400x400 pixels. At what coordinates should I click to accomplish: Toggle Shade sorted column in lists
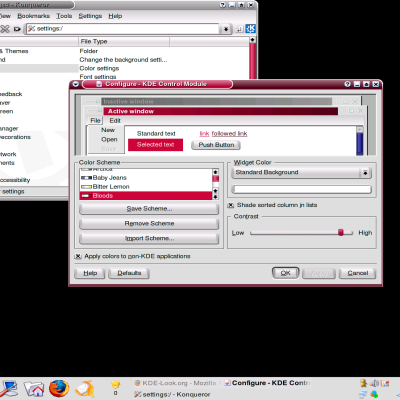[x=230, y=205]
